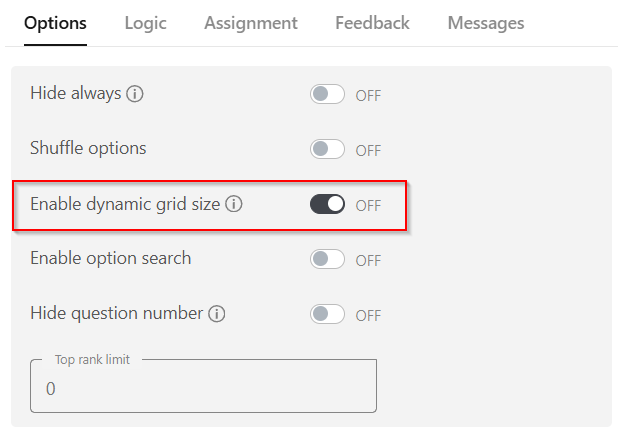The width and height of the screenshot is (628, 435).
Task: Open the Options tab
Action: click(55, 23)
